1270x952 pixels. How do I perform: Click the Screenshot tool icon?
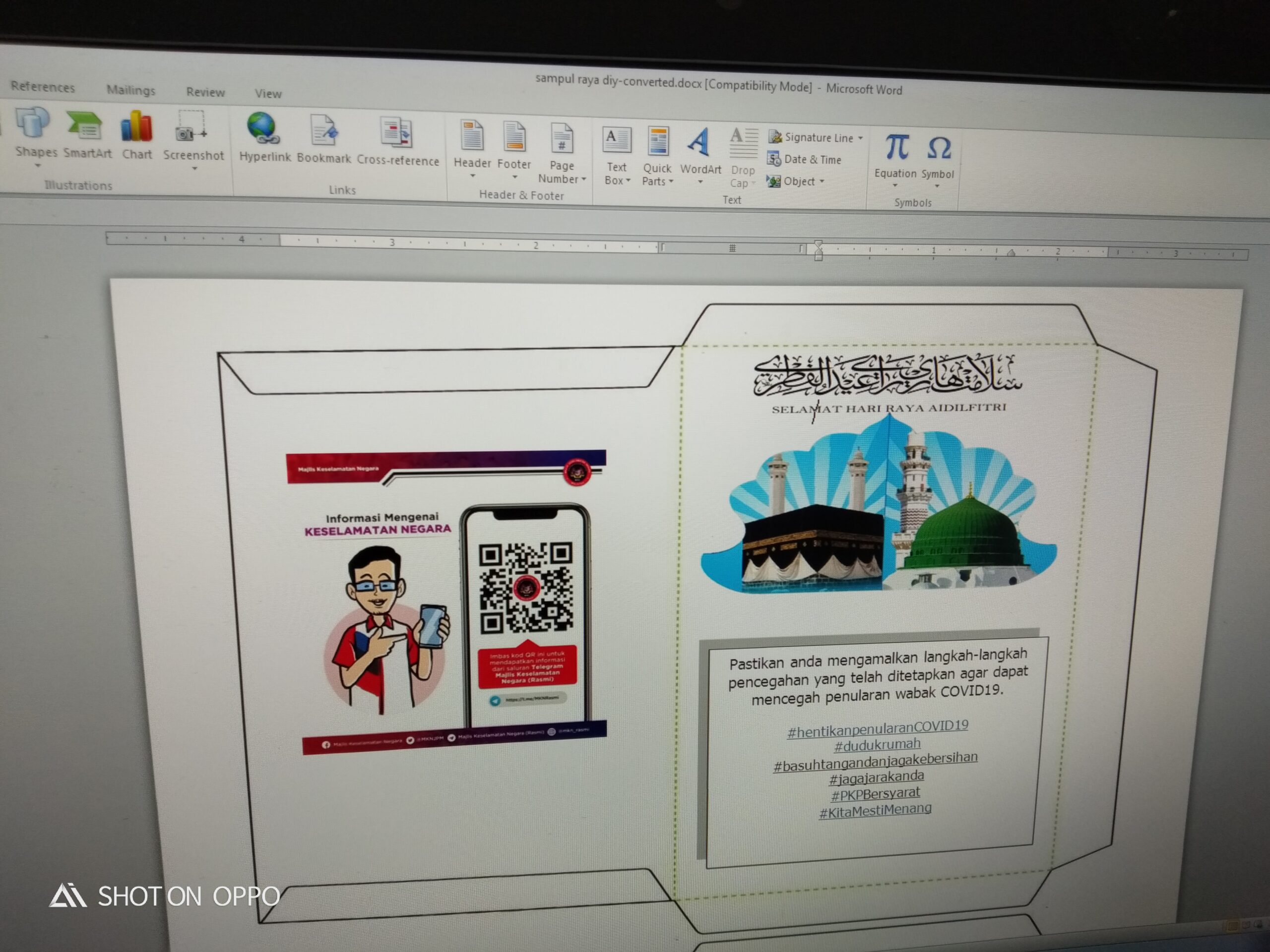190,127
